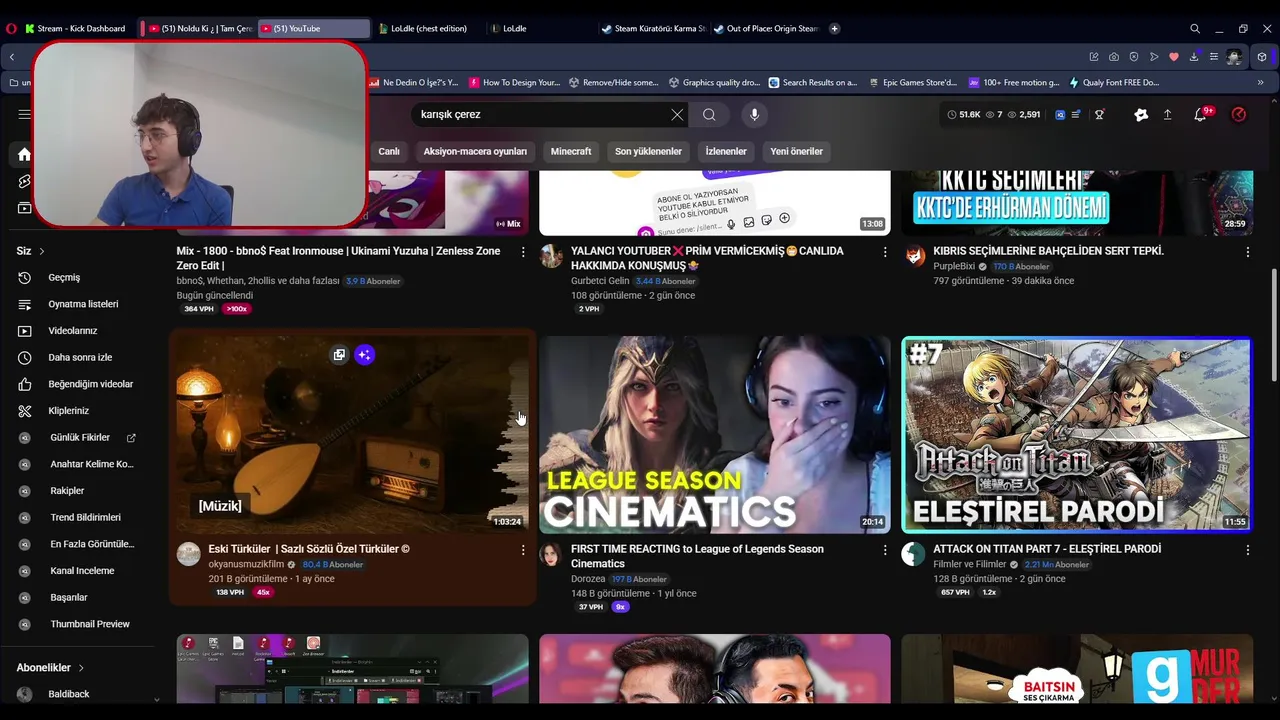This screenshot has height=720, width=1280.
Task: Click the heart bookmark icon
Action: point(1174,57)
